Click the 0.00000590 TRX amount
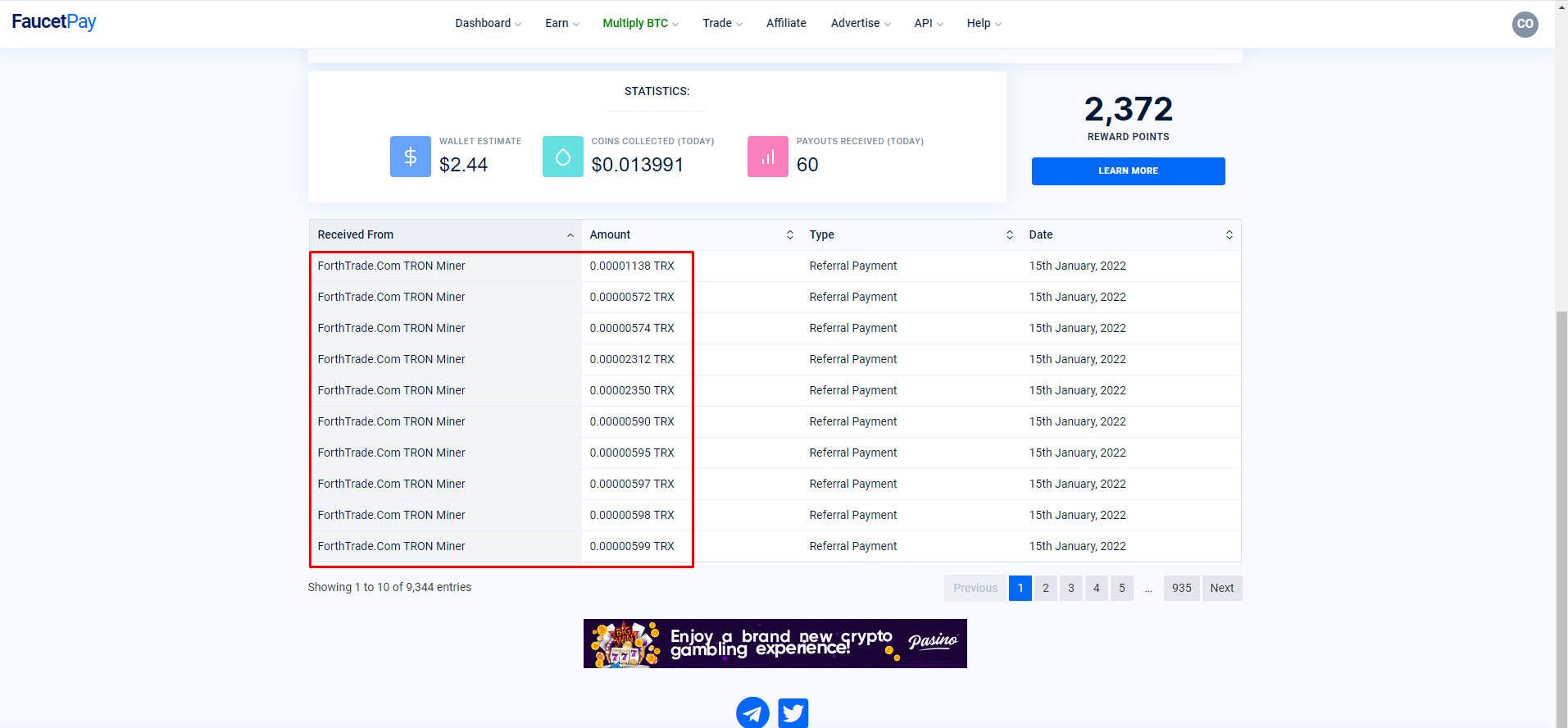Screen dimensions: 1568x728 click(632, 421)
